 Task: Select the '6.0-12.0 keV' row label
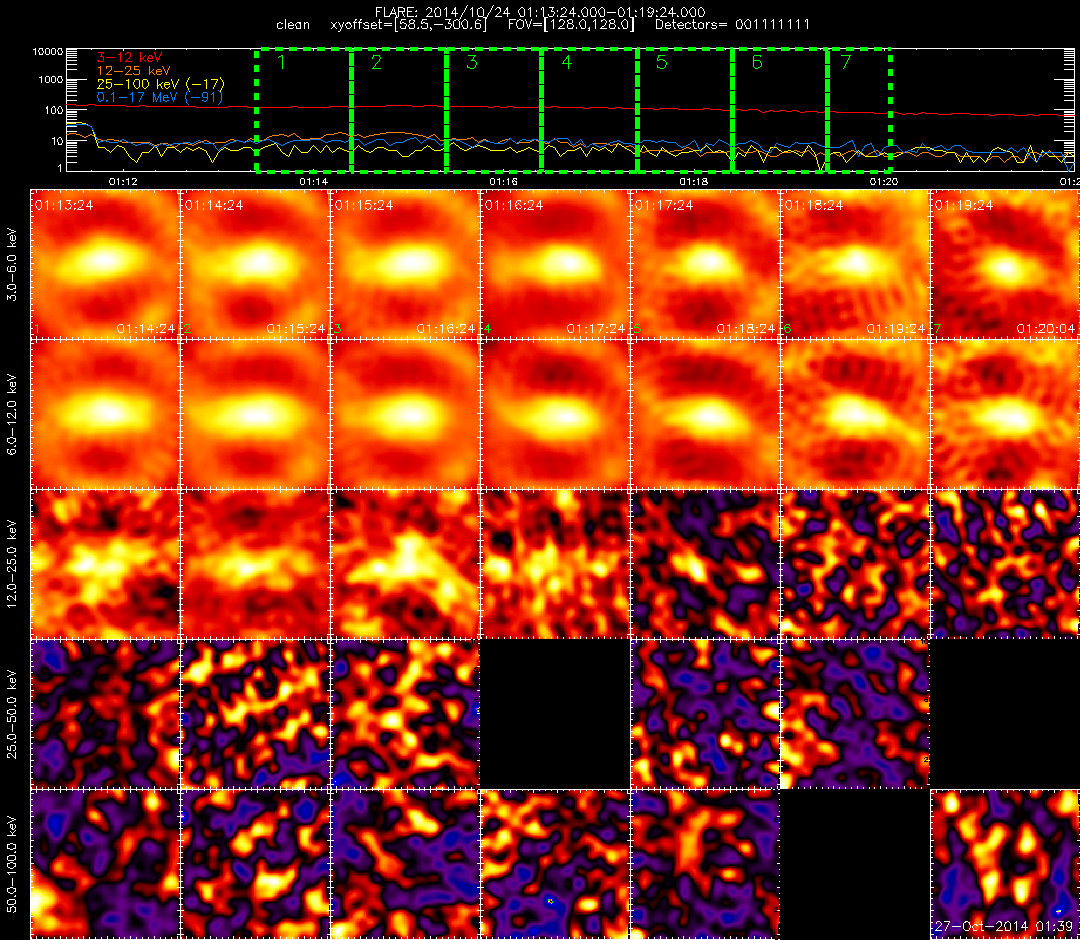point(12,414)
